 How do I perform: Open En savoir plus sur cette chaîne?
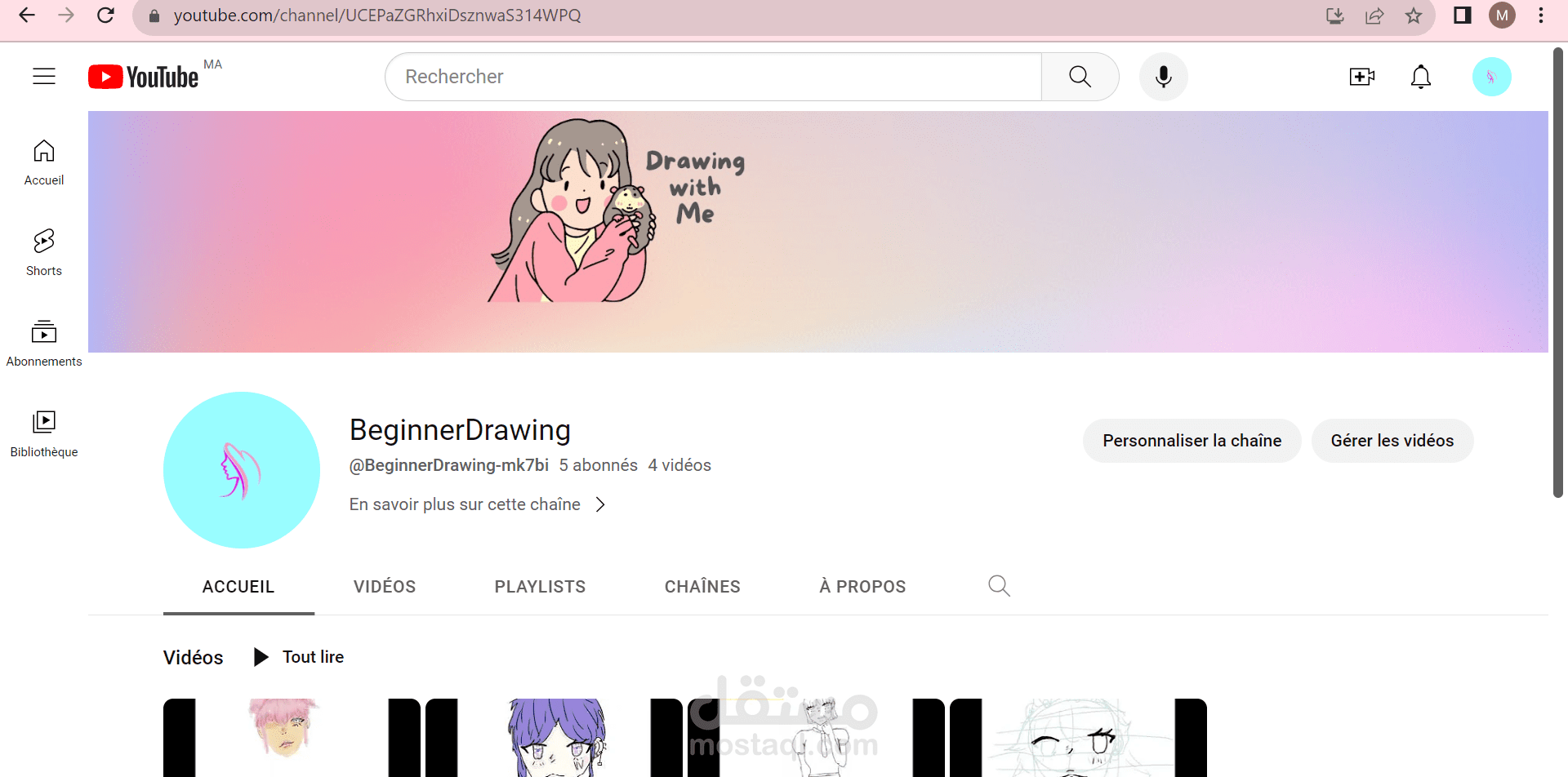point(465,504)
